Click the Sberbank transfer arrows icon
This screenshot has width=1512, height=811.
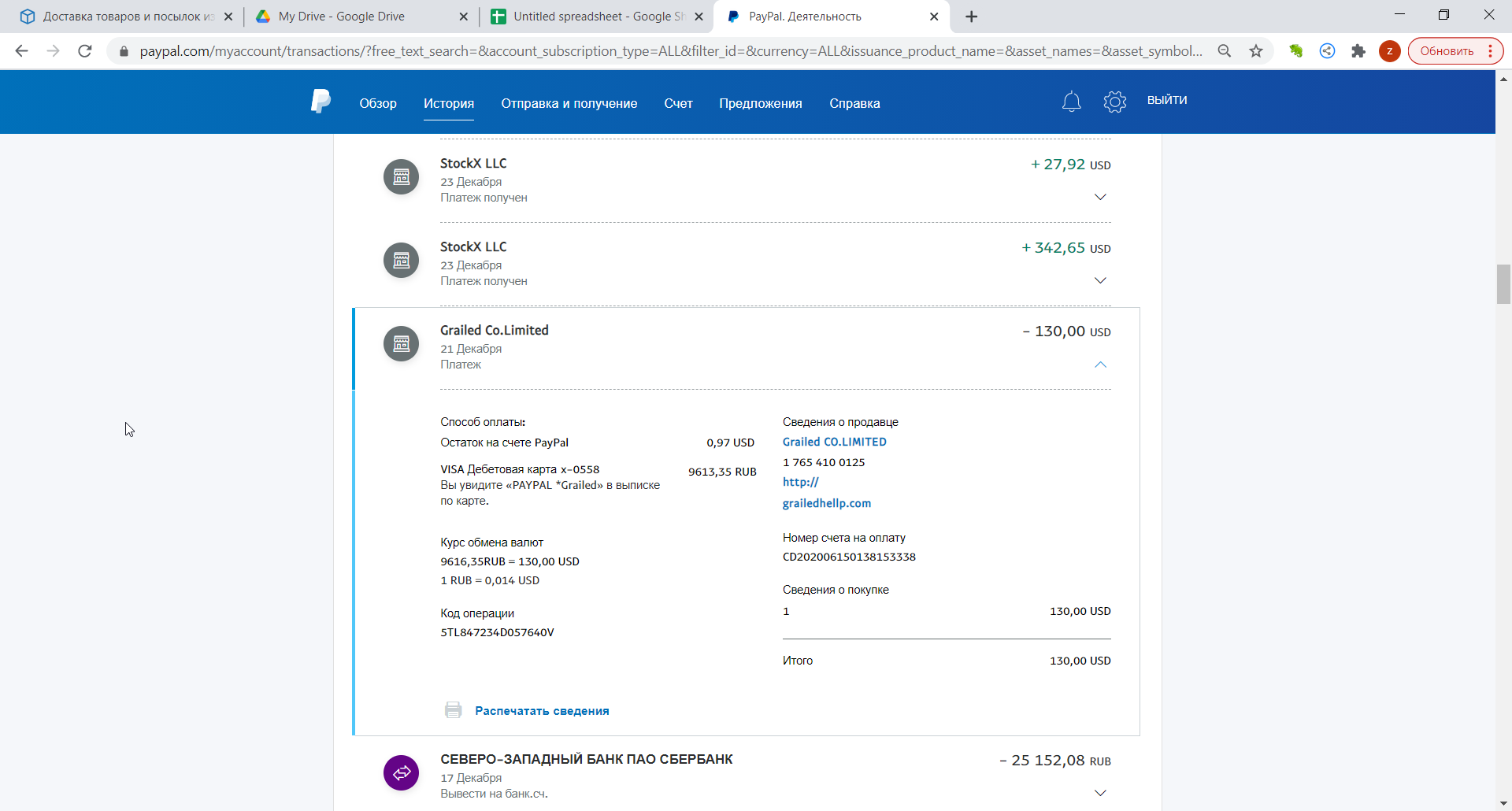[x=401, y=772]
